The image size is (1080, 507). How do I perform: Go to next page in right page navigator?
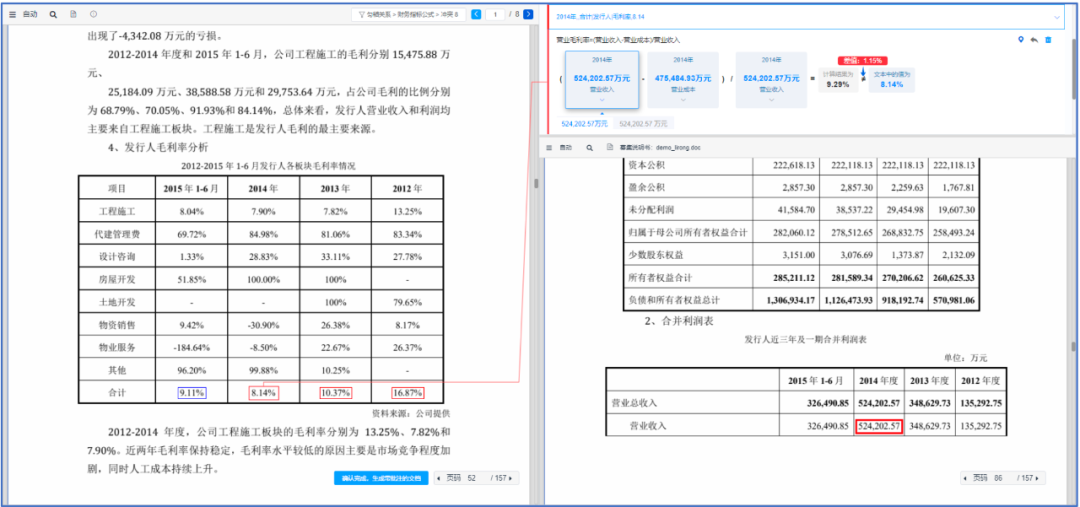1037,478
